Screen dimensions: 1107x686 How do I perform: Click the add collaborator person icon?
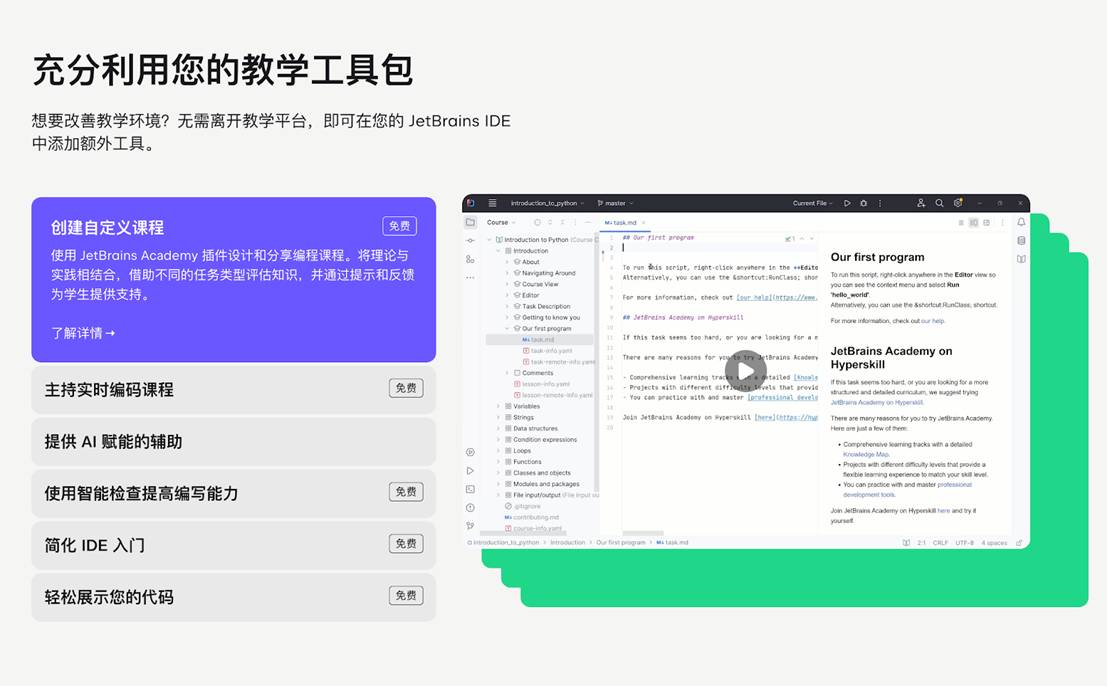(921, 203)
